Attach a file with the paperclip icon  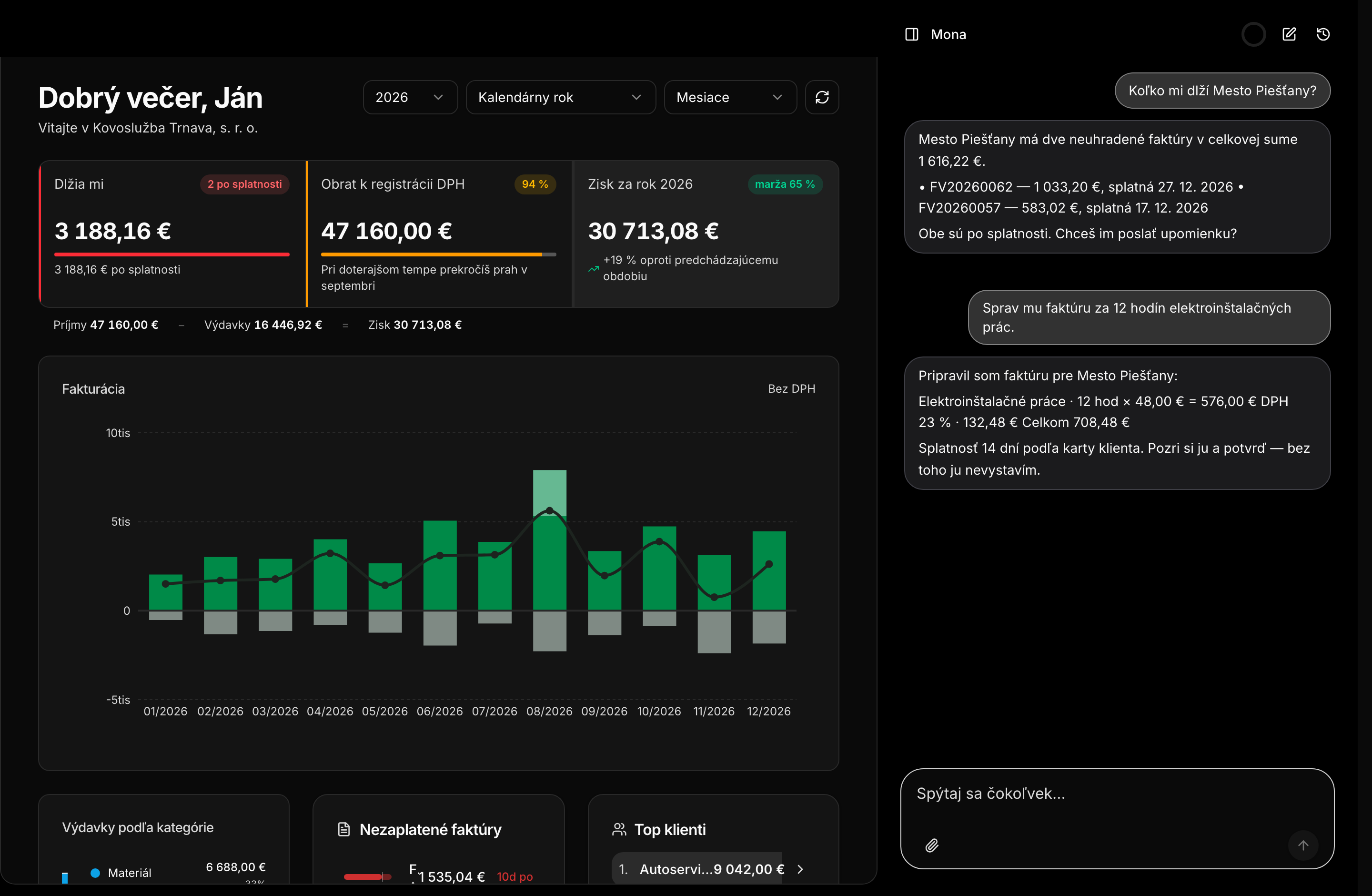click(x=931, y=845)
